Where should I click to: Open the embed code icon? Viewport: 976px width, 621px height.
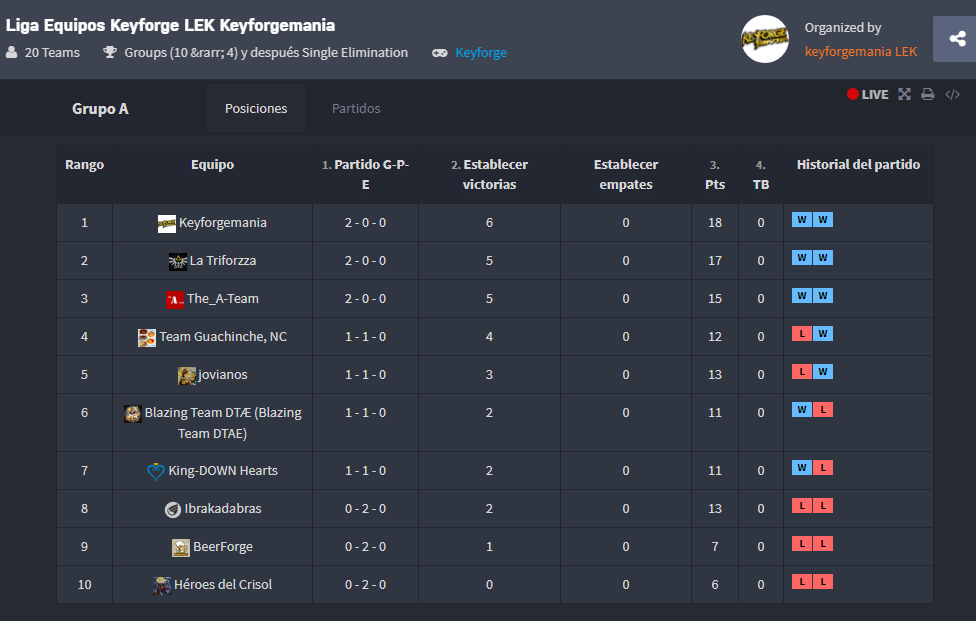point(952,94)
